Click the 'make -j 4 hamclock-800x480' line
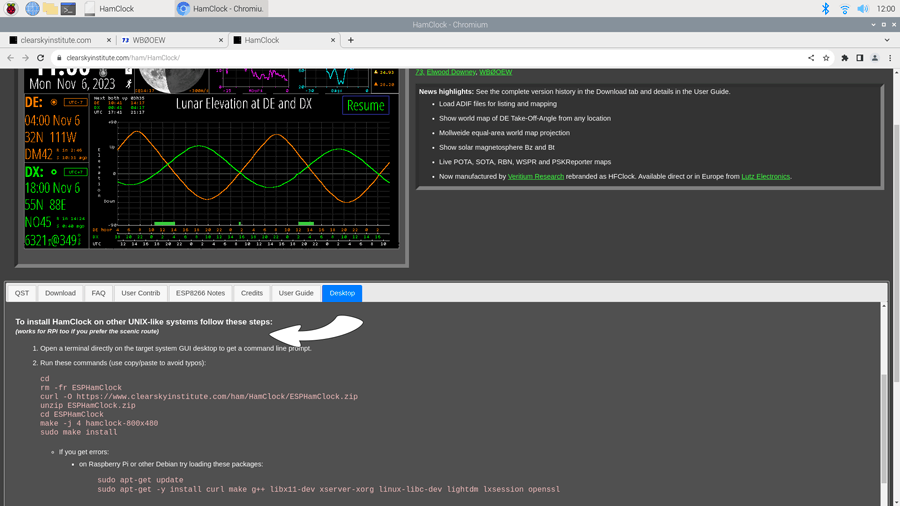 click(x=99, y=423)
